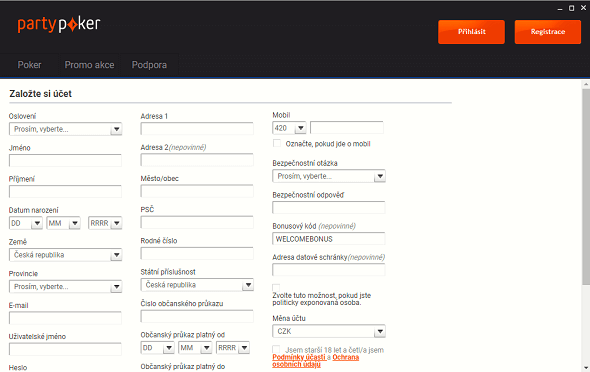
Task: Minimize the partypoker window
Action: pos(560,8)
